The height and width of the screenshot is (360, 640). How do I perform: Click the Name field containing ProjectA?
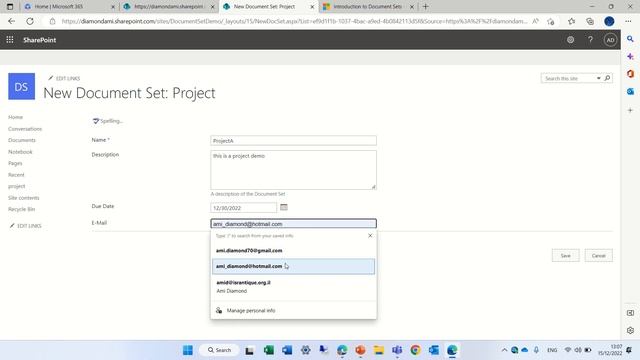pyautogui.click(x=293, y=140)
